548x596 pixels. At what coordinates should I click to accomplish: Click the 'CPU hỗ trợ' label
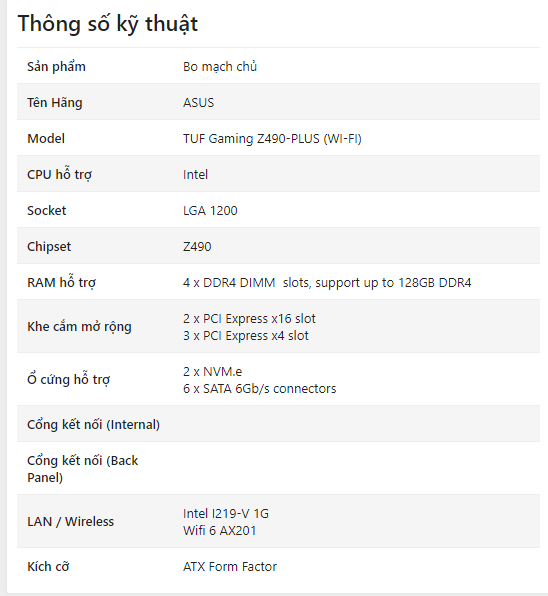coord(59,174)
